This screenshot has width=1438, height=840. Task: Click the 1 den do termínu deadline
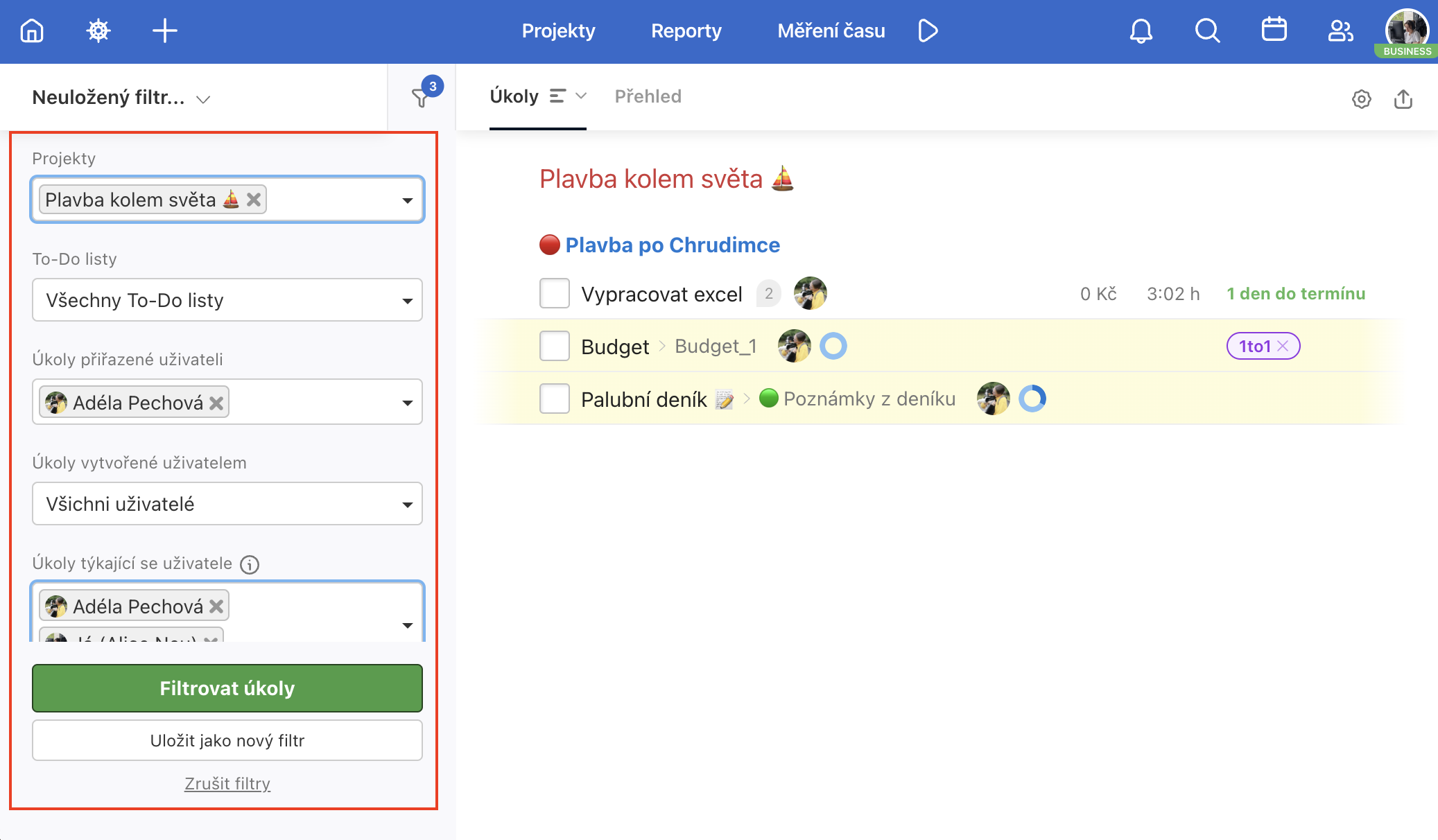click(x=1296, y=294)
